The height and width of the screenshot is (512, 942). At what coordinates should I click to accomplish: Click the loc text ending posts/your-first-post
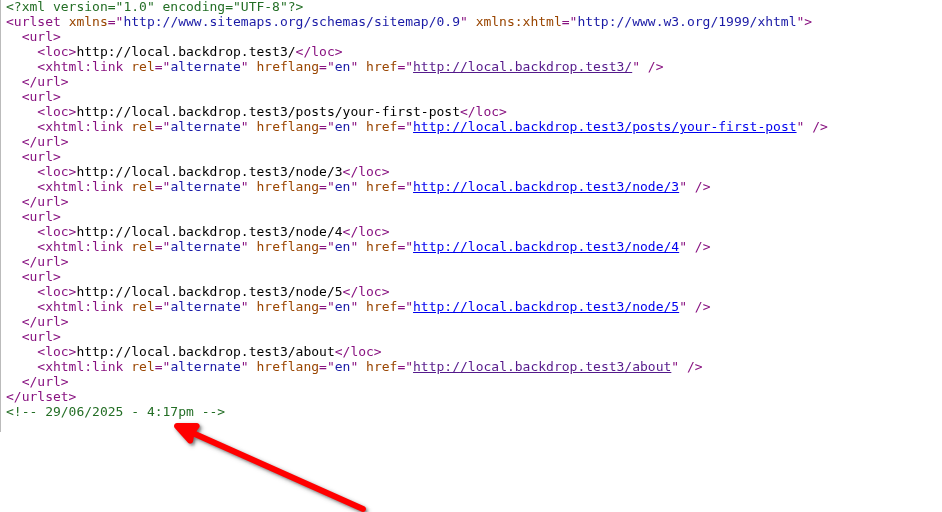tap(268, 112)
